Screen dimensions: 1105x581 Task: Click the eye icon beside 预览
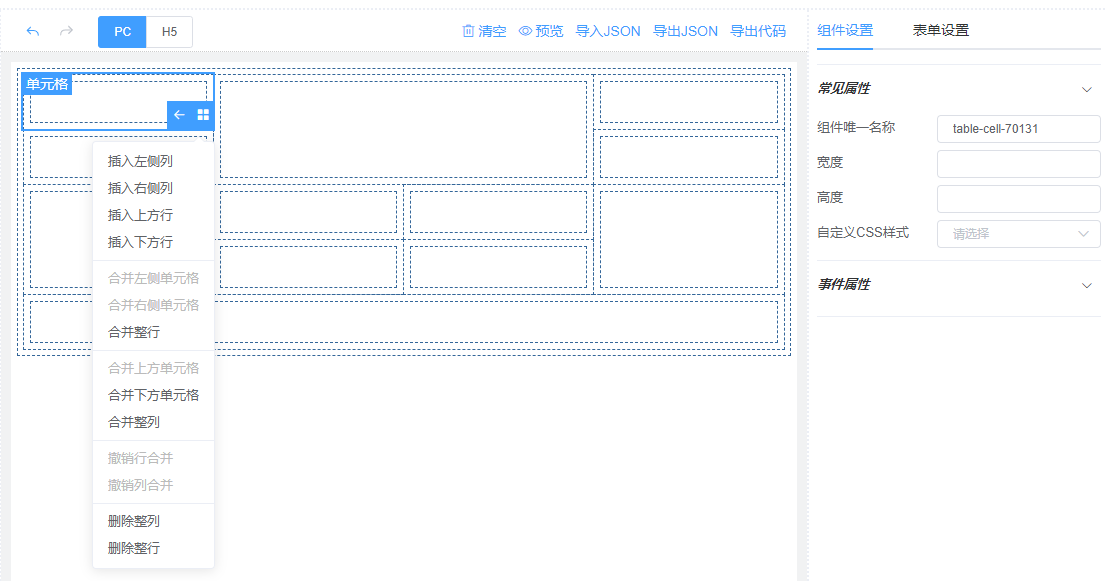[525, 31]
